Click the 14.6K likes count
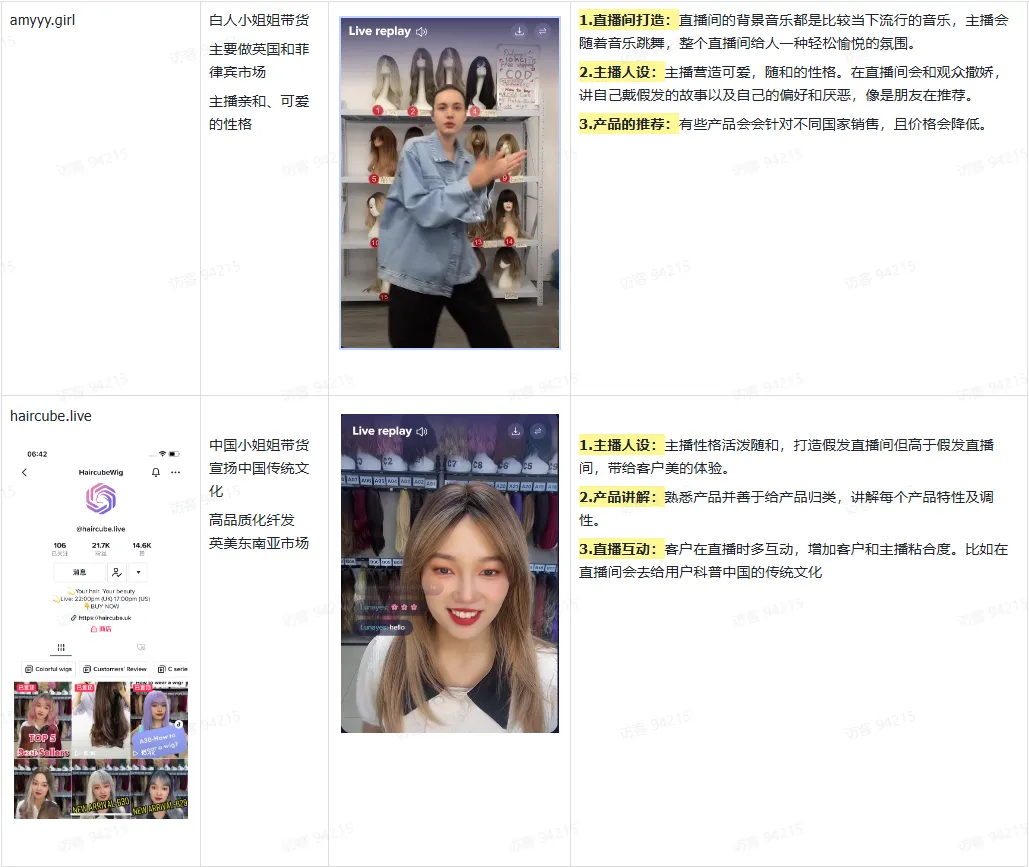The image size is (1029, 867). (142, 549)
